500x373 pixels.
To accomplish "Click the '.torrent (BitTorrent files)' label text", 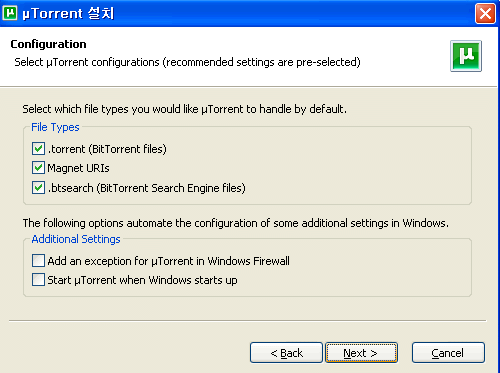I will 107,149.
